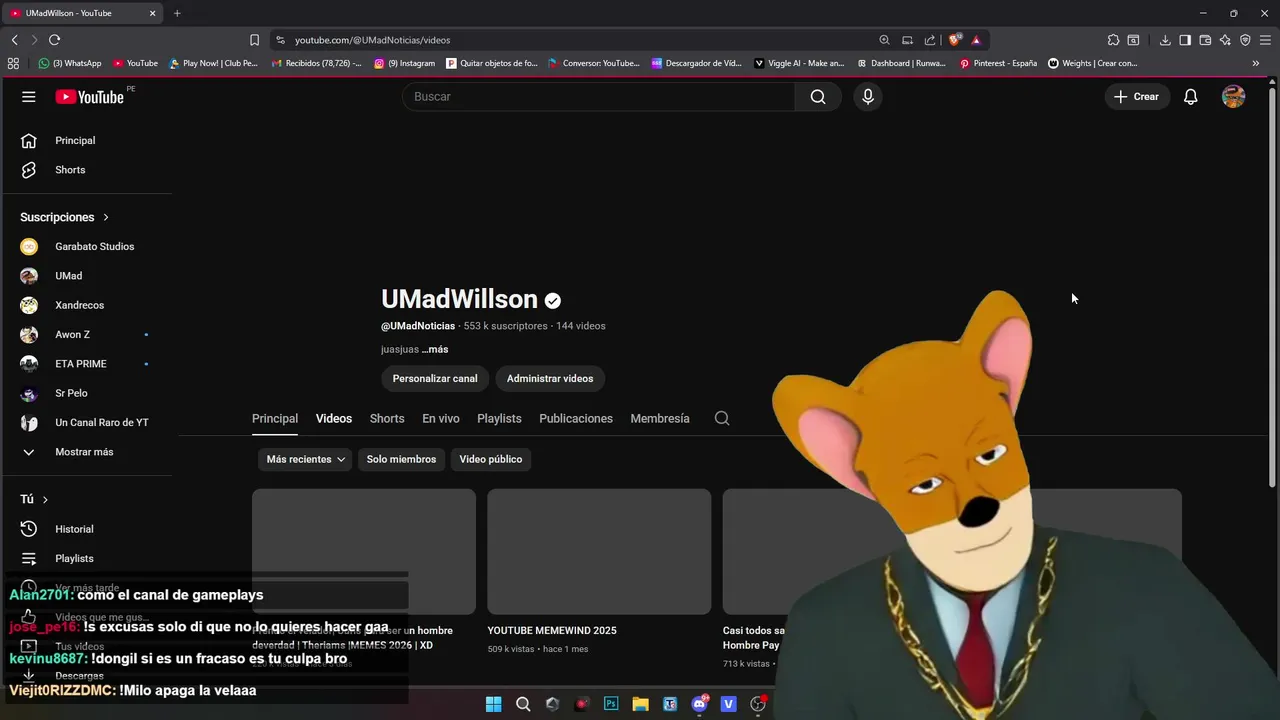Expand the Suscripciones section

64,217
